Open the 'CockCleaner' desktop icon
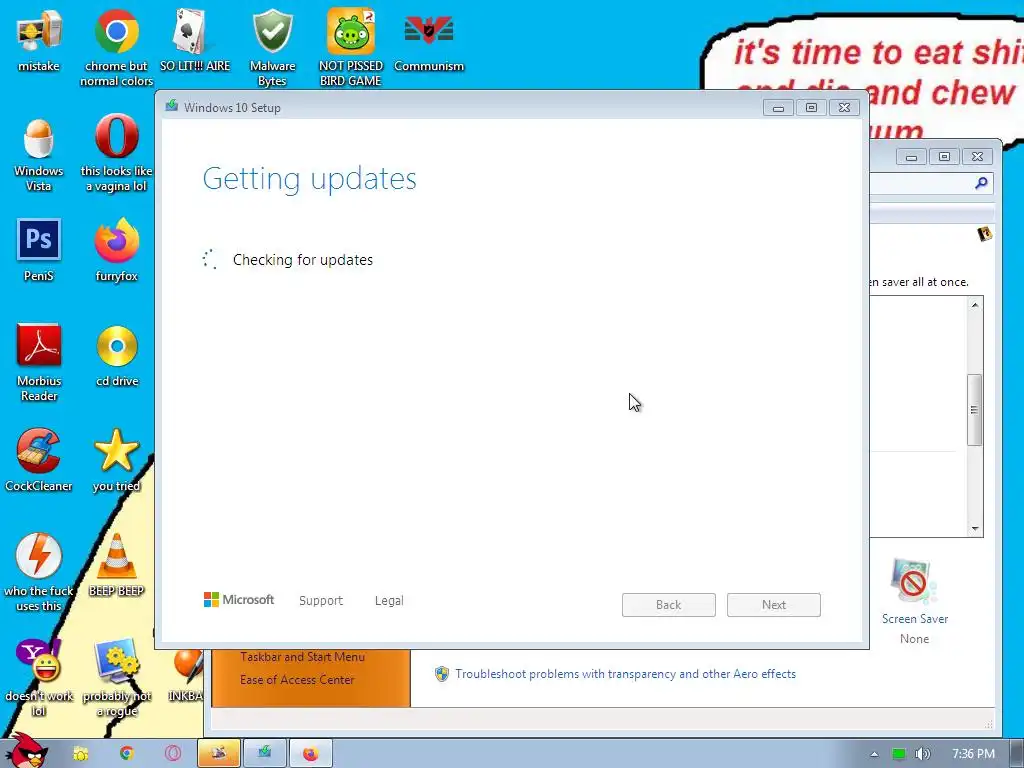This screenshot has width=1024, height=768. [39, 460]
